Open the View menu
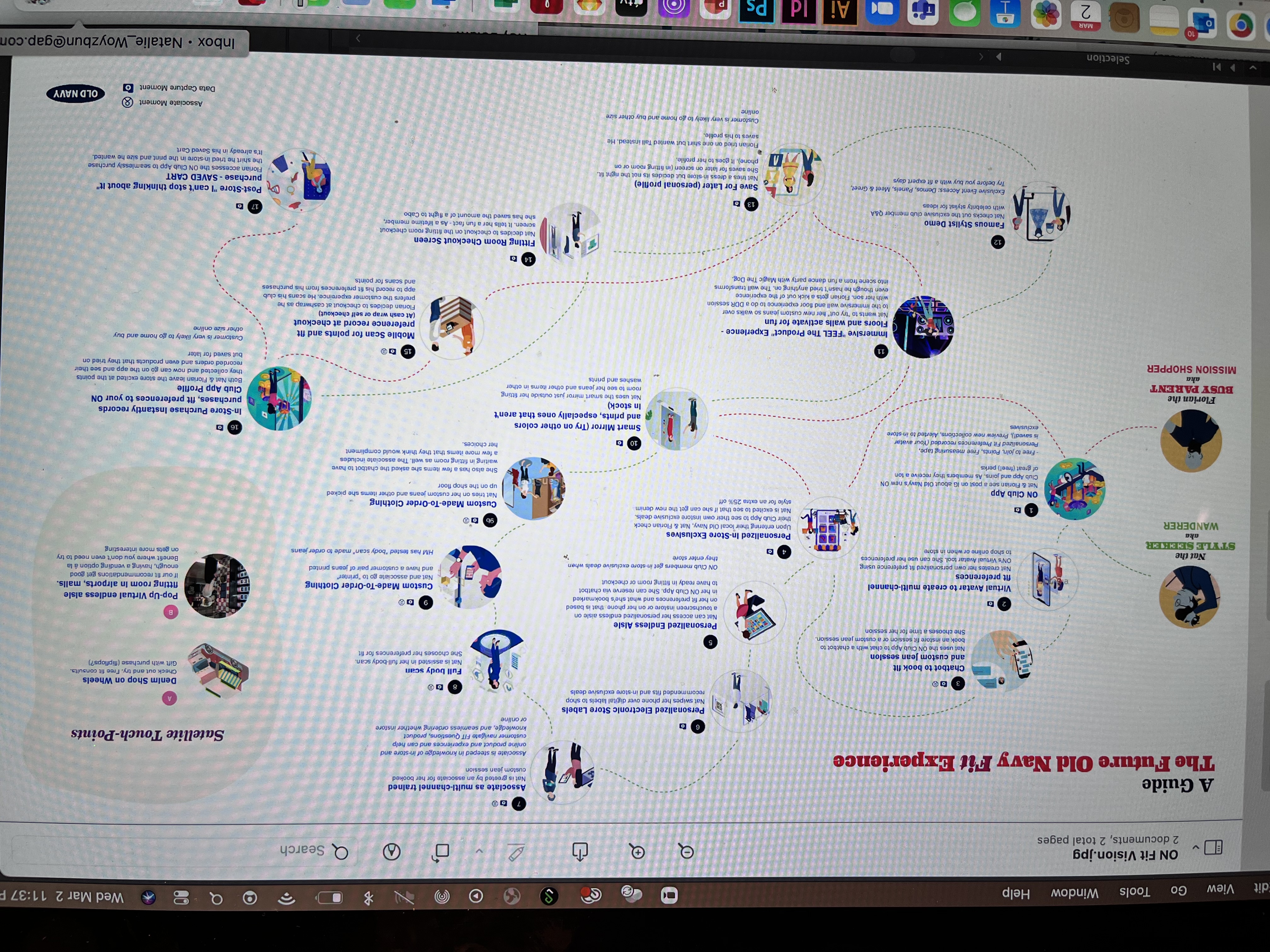 [1220, 889]
